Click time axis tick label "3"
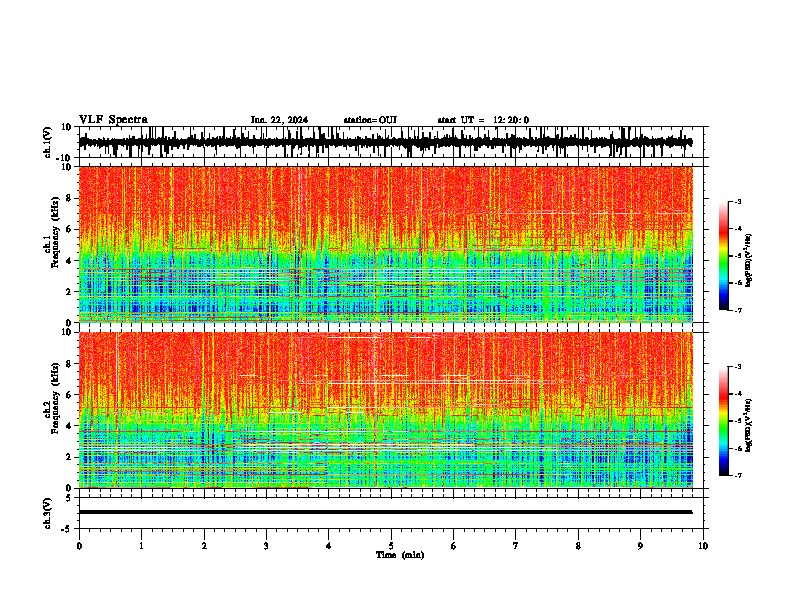 point(266,546)
